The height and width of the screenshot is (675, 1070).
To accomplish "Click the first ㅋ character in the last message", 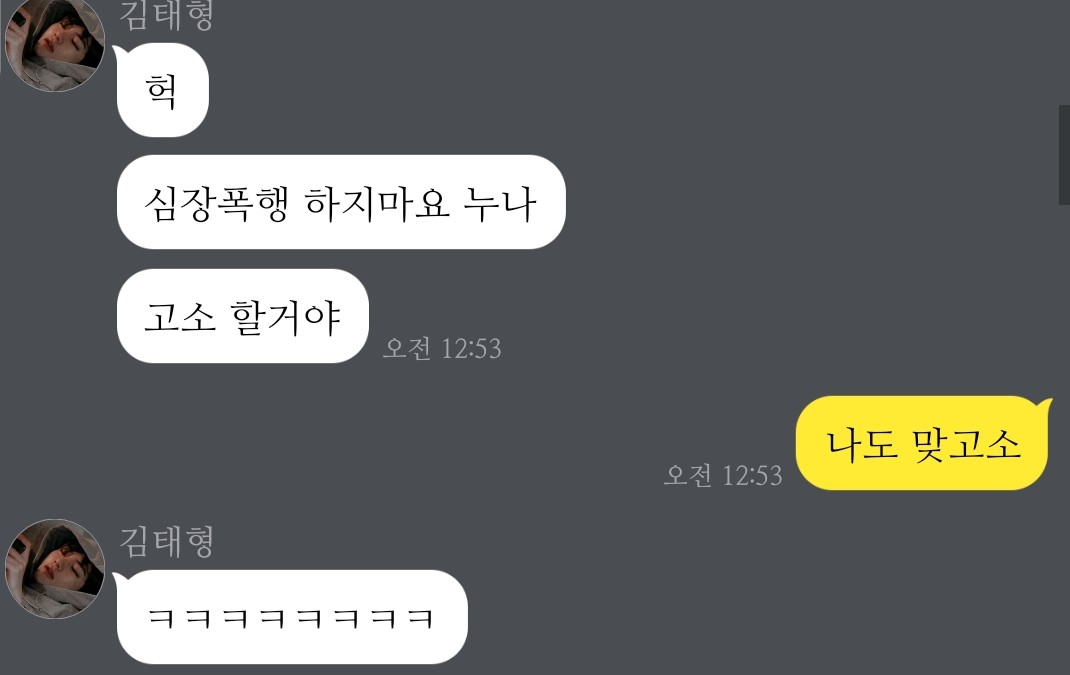I will coord(161,618).
